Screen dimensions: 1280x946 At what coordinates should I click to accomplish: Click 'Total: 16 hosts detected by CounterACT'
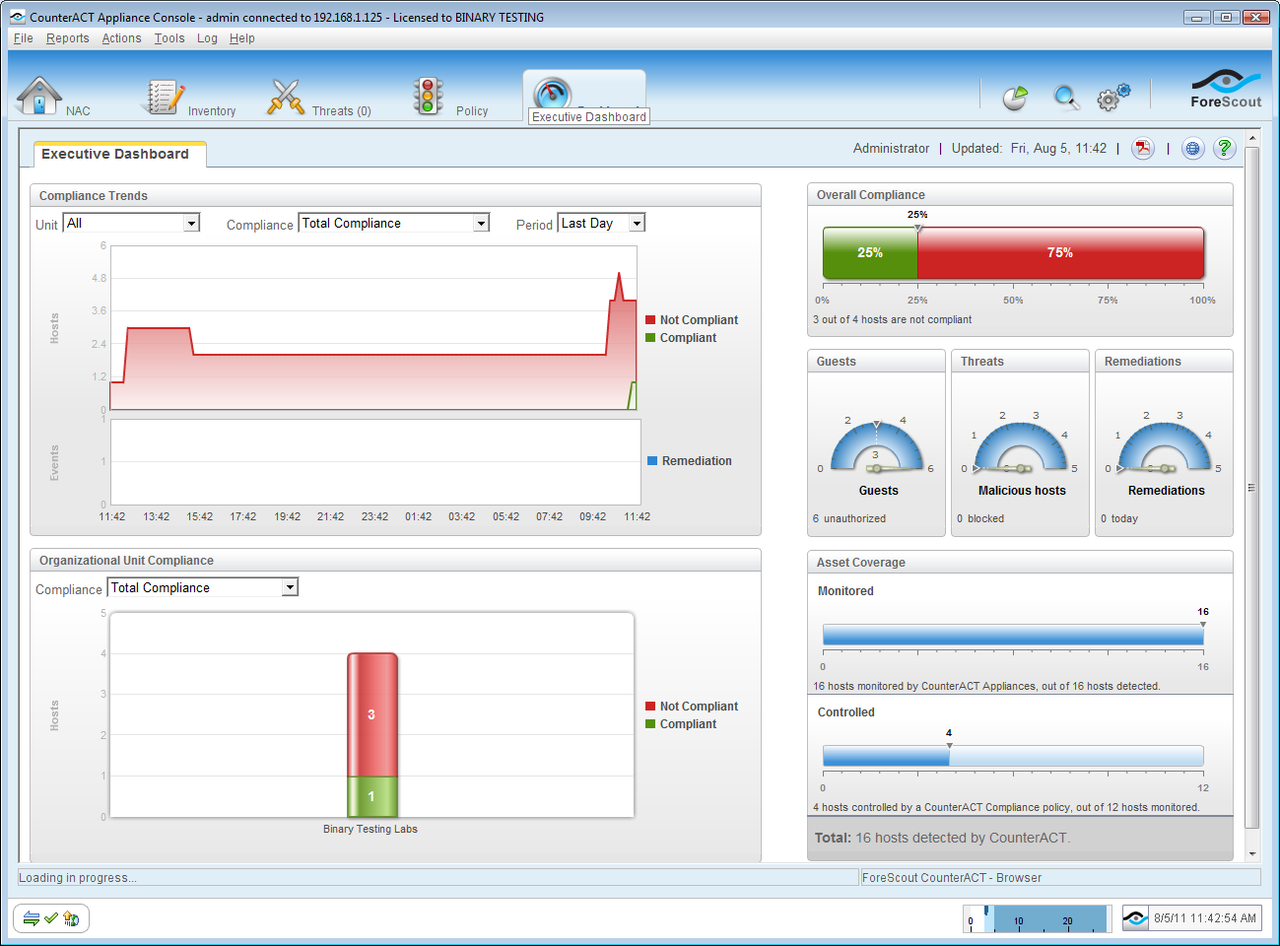(x=942, y=838)
